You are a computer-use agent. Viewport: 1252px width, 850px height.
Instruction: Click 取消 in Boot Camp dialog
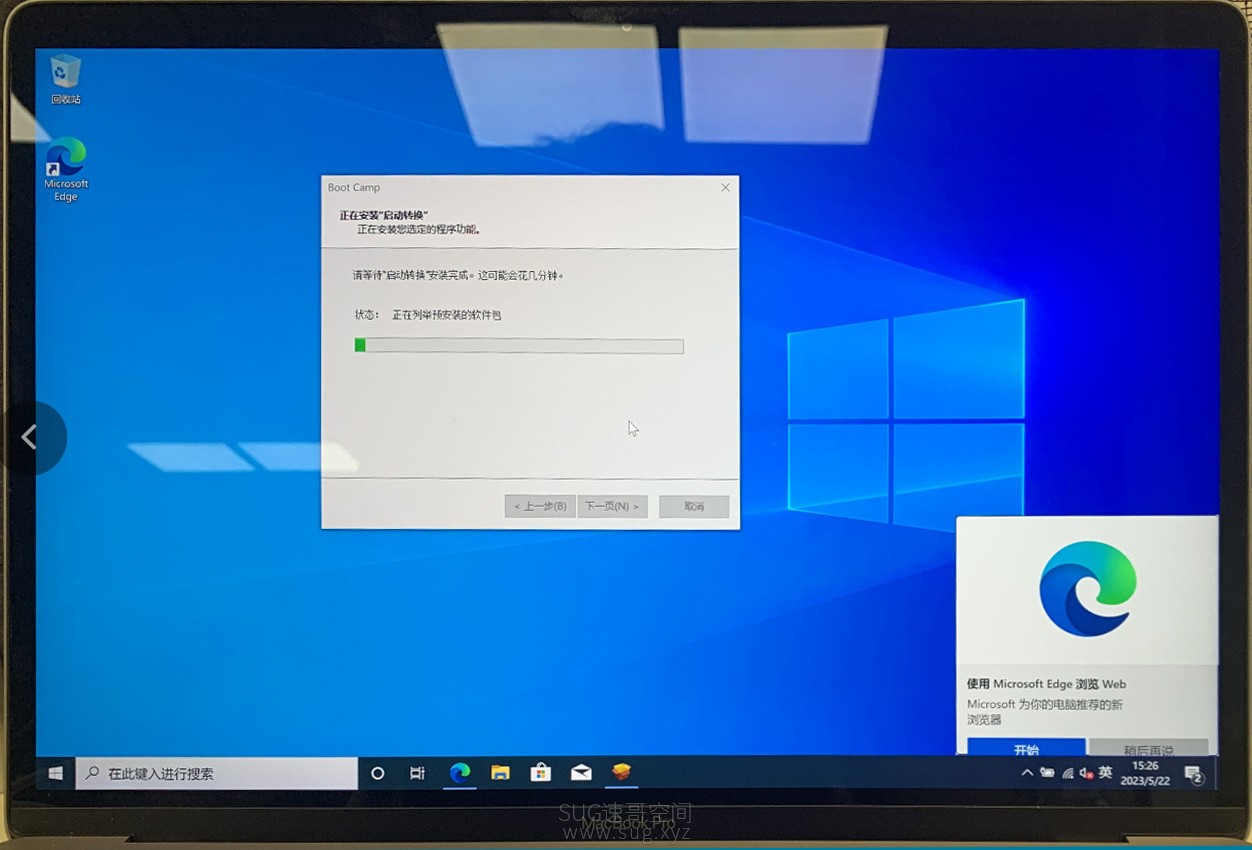tap(694, 506)
